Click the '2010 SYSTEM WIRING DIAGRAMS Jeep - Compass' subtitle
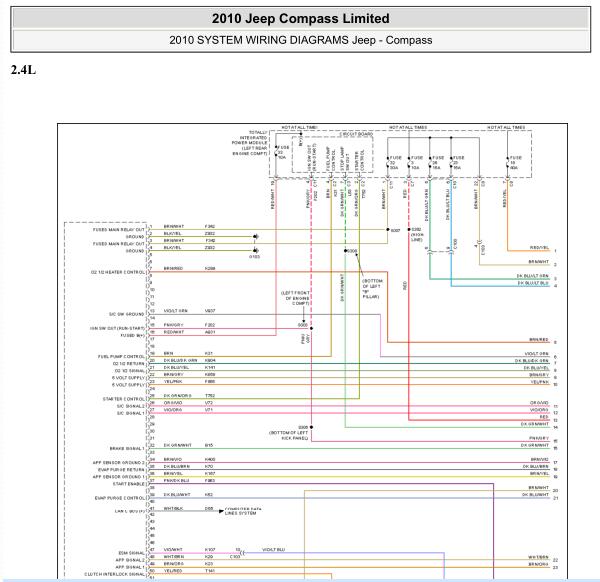Screen dimensions: 600x582 click(x=301, y=40)
